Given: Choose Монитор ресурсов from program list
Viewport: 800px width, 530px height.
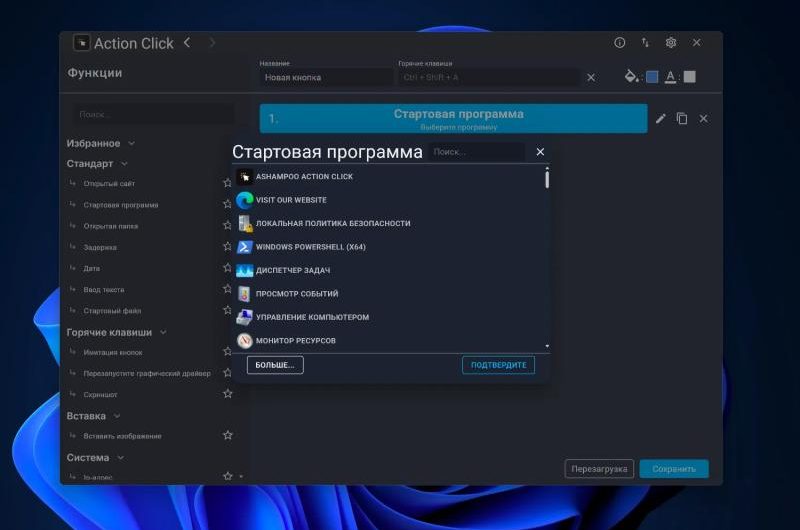Looking at the screenshot, I should tap(388, 341).
